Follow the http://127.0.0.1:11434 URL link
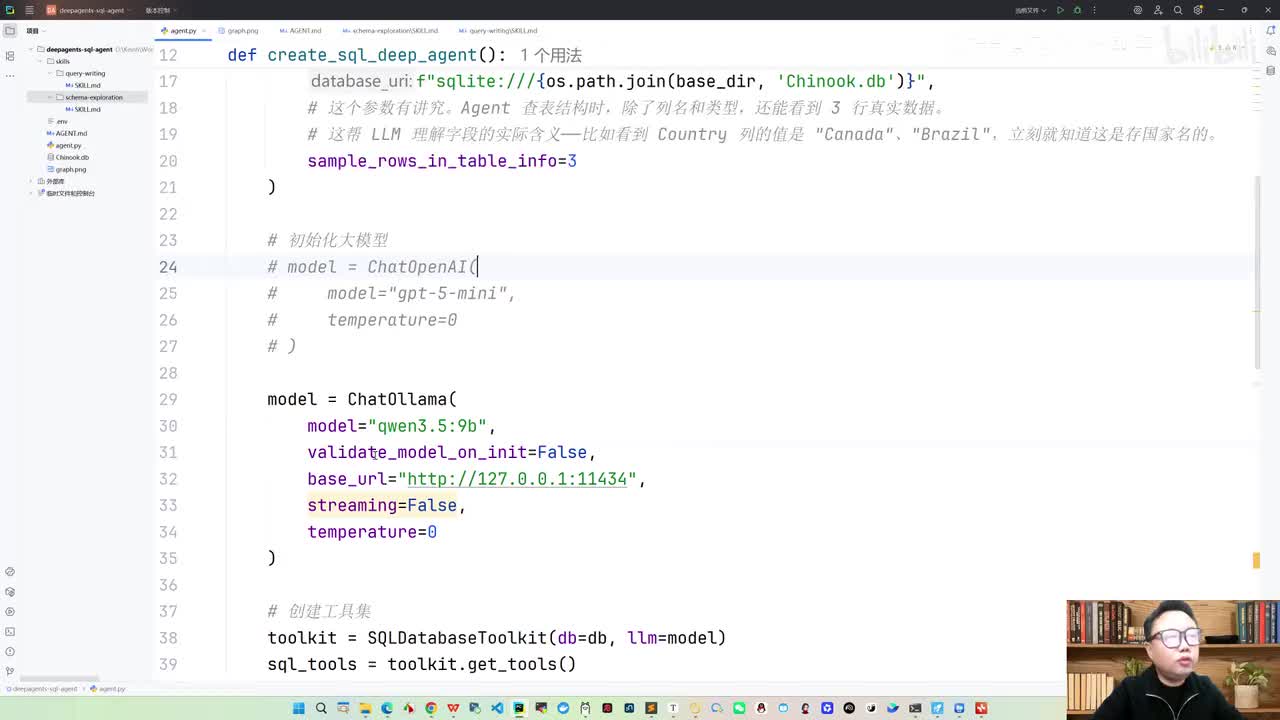Image resolution: width=1280 pixels, height=720 pixels. tap(517, 479)
